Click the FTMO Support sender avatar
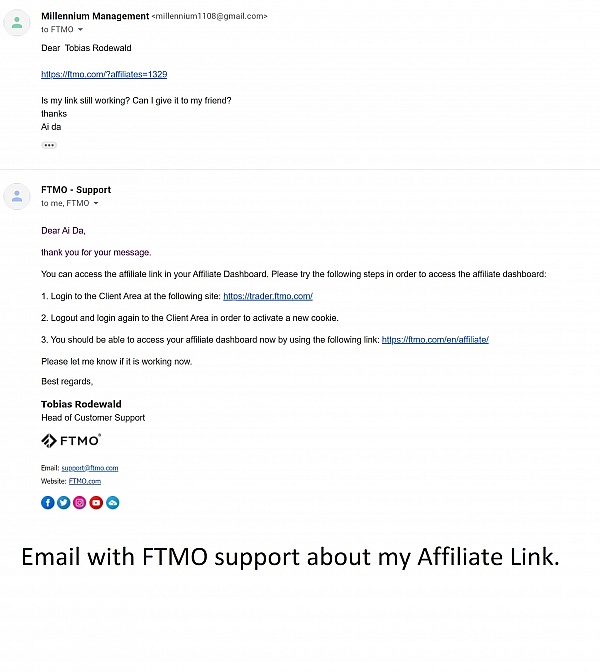This screenshot has width=600, height=672. (x=17, y=196)
